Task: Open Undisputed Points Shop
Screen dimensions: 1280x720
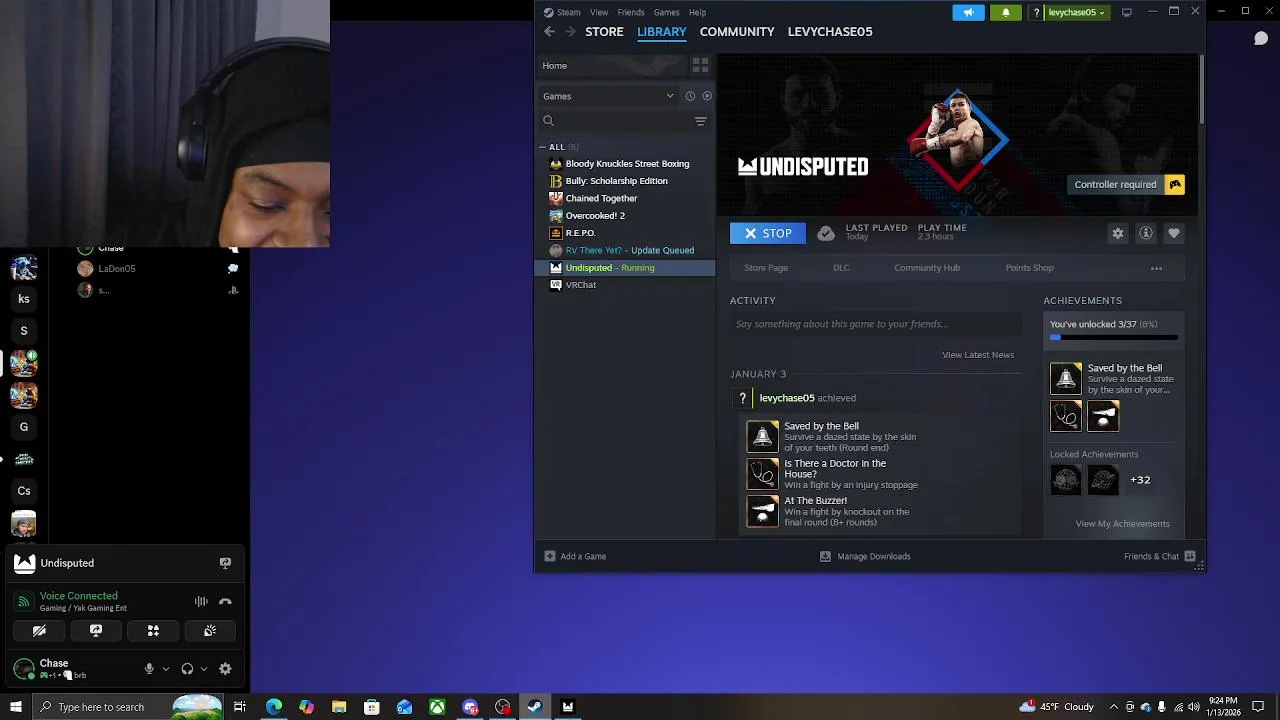Action: coord(1029,268)
